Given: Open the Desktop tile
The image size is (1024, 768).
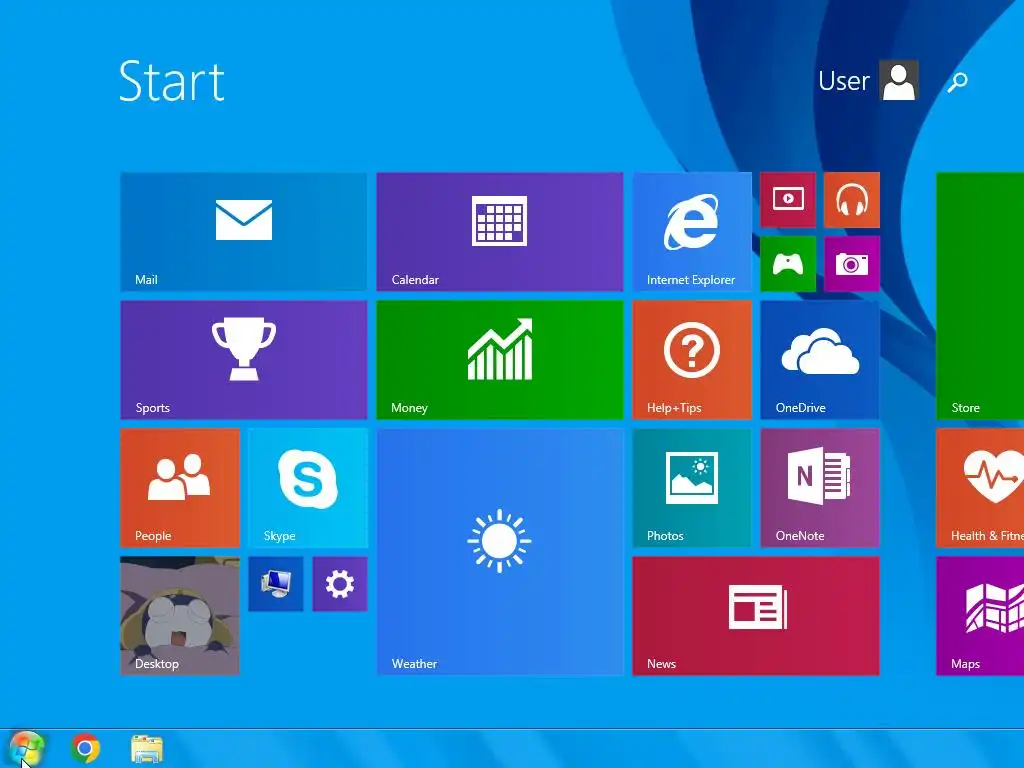Looking at the screenshot, I should click(180, 616).
